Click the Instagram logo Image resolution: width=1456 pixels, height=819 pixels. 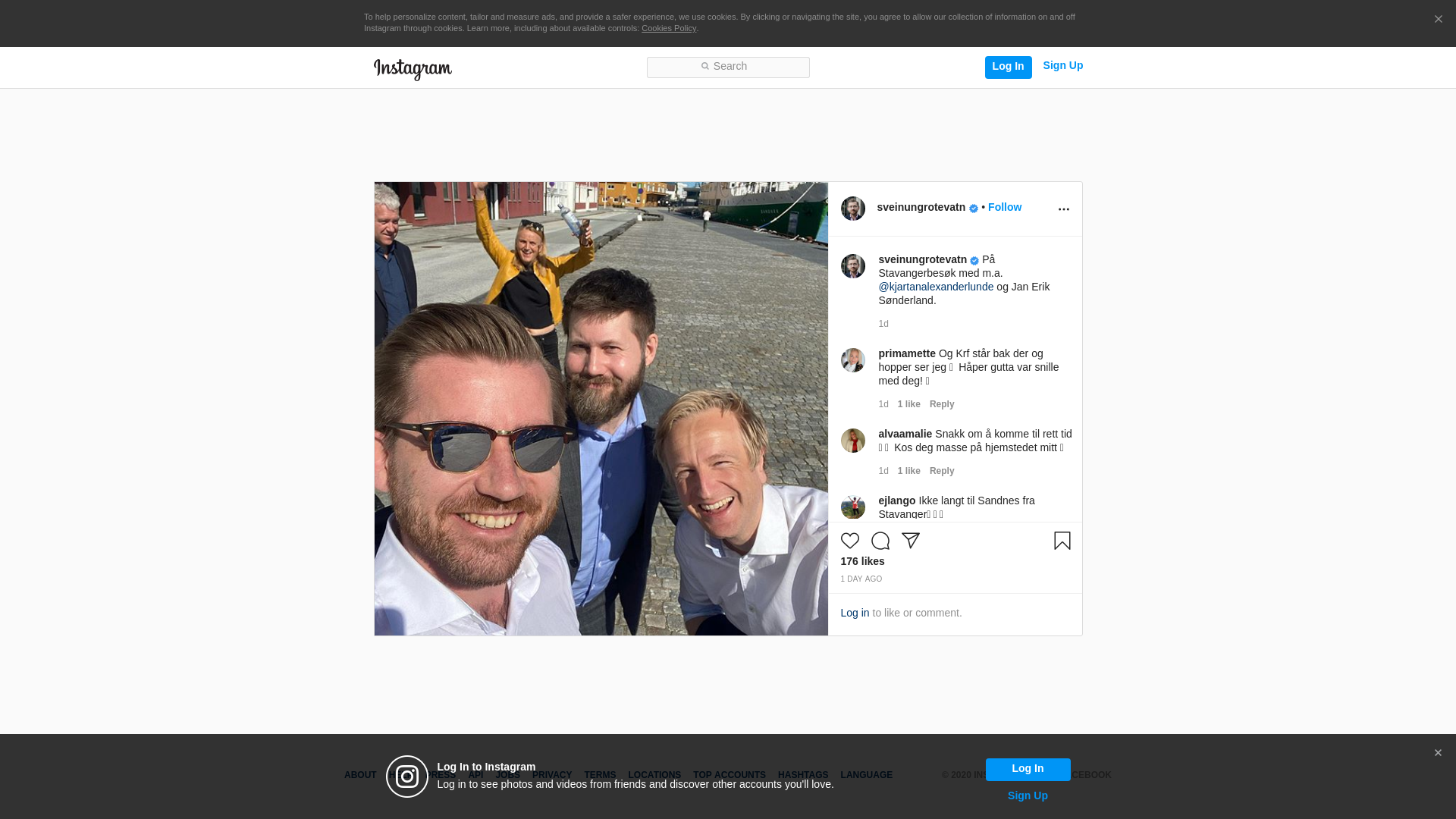[x=413, y=69]
